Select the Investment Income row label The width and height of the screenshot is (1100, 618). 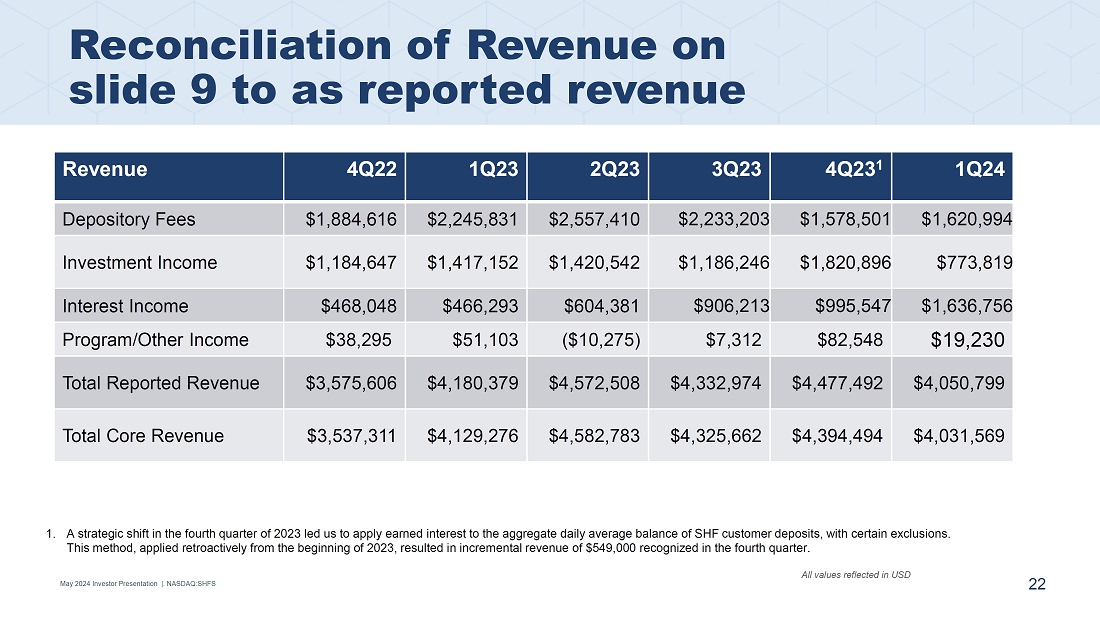tap(139, 263)
